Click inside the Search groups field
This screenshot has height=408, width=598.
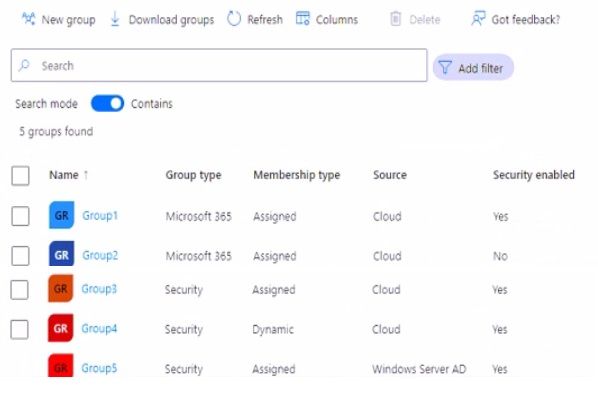pos(219,65)
